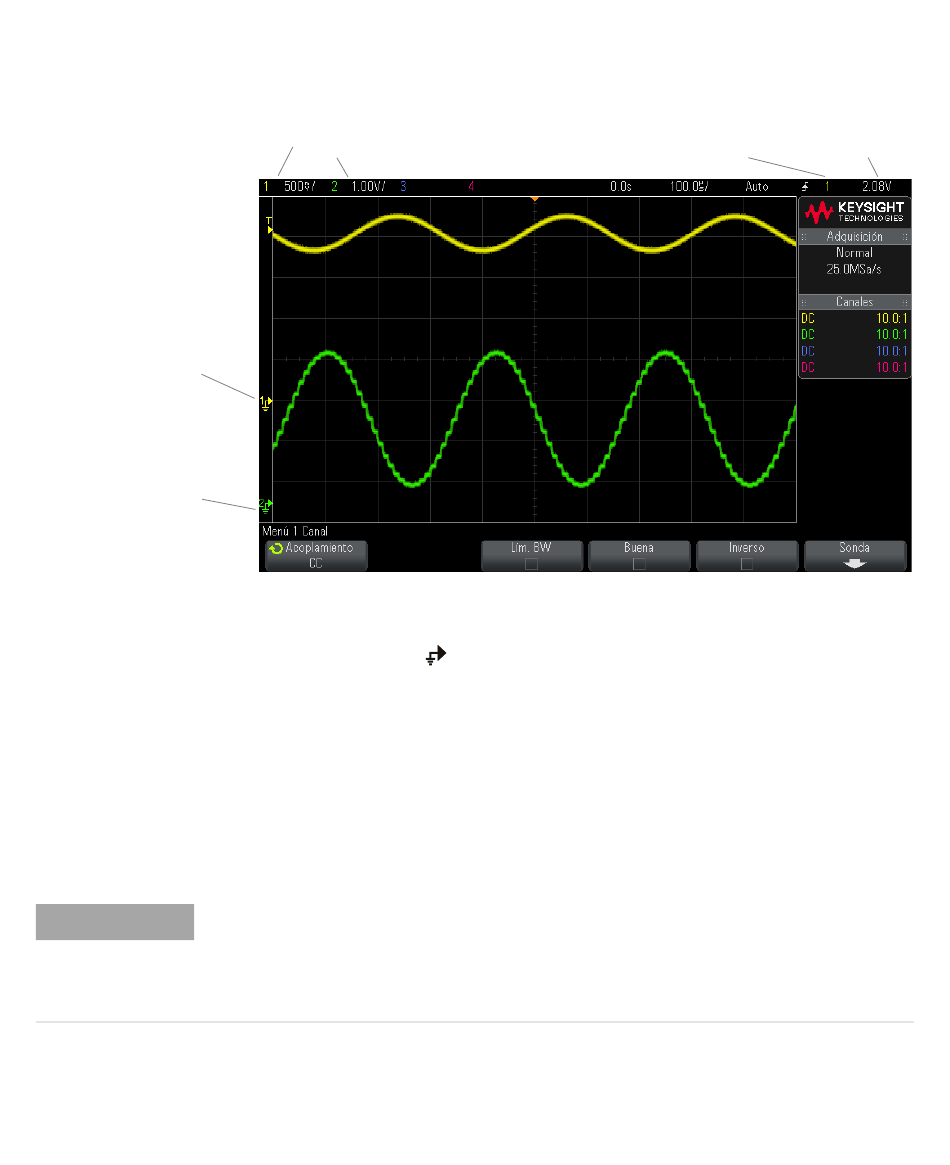
Task: Click the pink DC coupling label
Action: click(808, 367)
